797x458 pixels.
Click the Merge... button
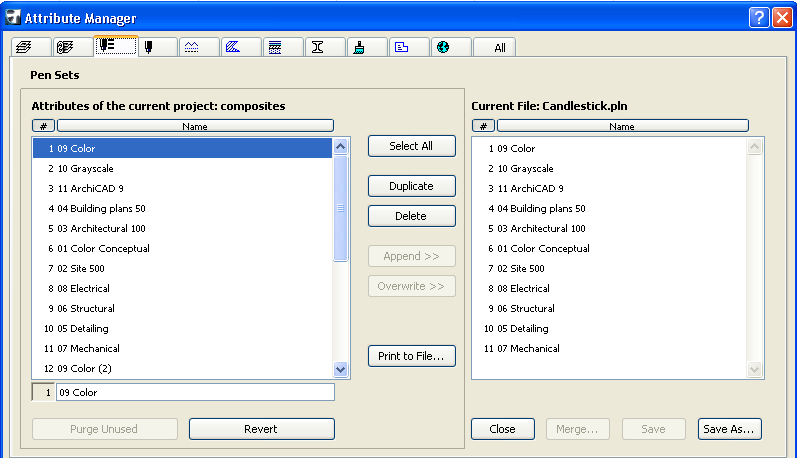pos(578,429)
